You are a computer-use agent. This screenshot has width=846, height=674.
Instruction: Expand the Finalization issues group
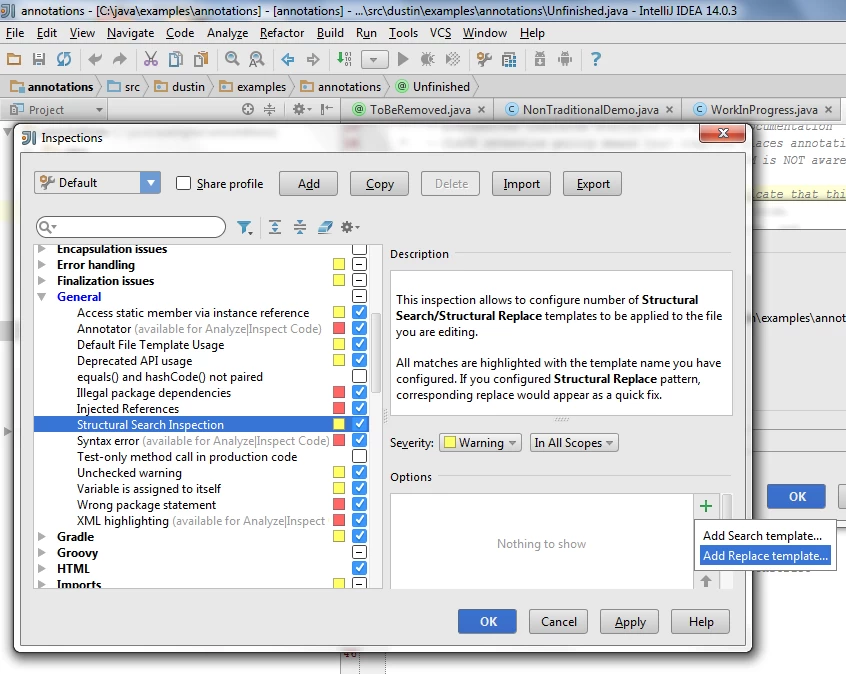point(42,281)
